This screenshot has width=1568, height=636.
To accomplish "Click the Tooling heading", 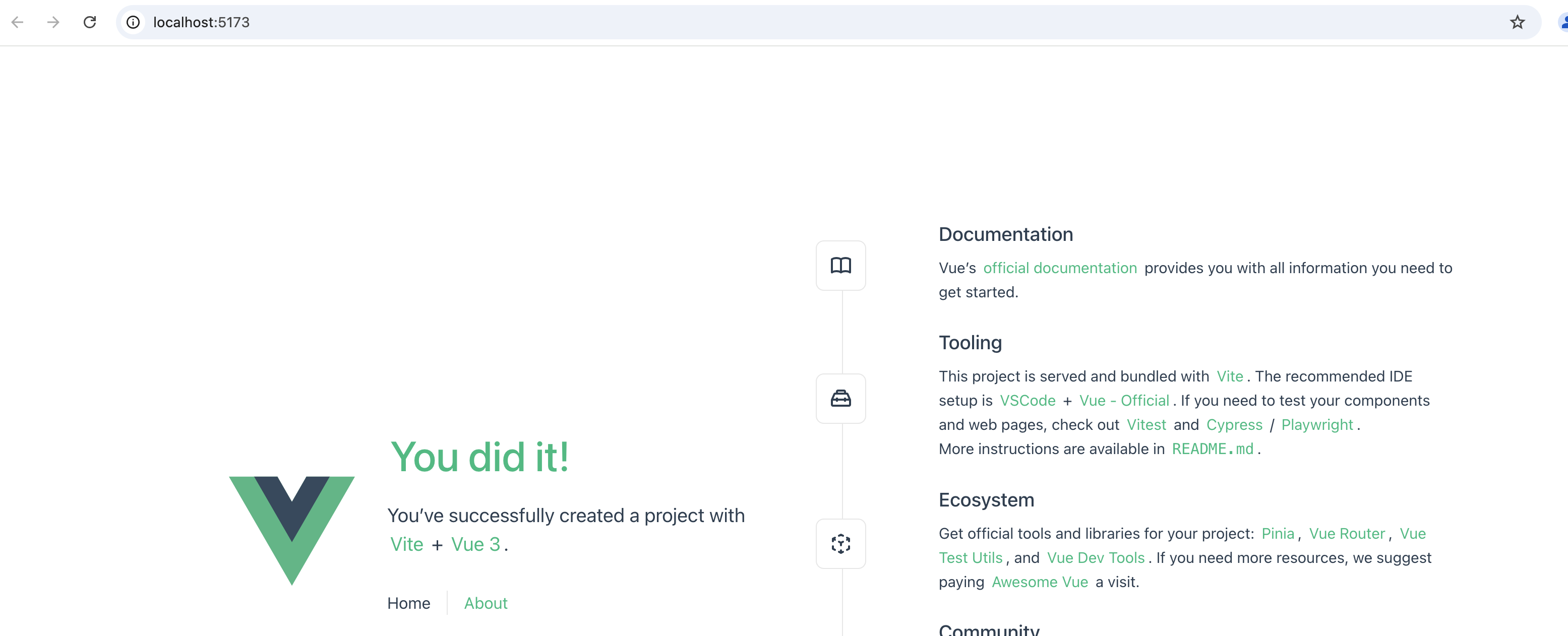I will click(970, 343).
